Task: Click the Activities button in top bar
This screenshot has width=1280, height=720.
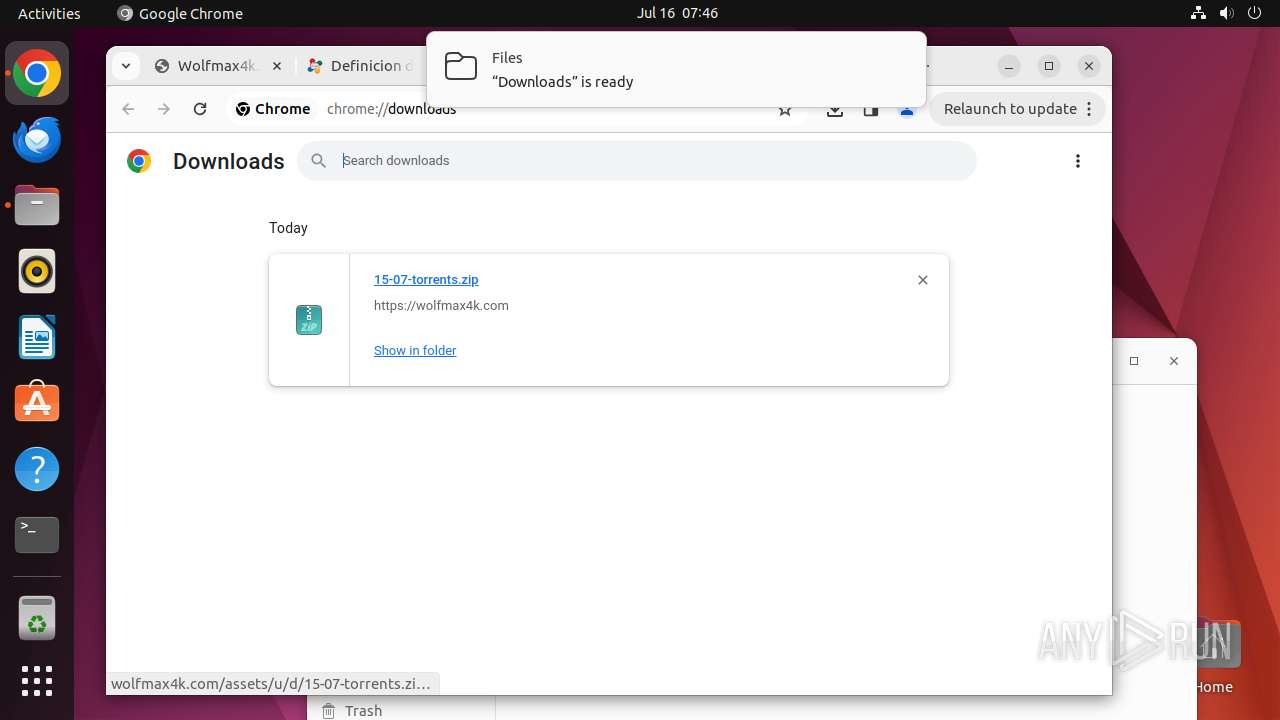Action: (49, 13)
